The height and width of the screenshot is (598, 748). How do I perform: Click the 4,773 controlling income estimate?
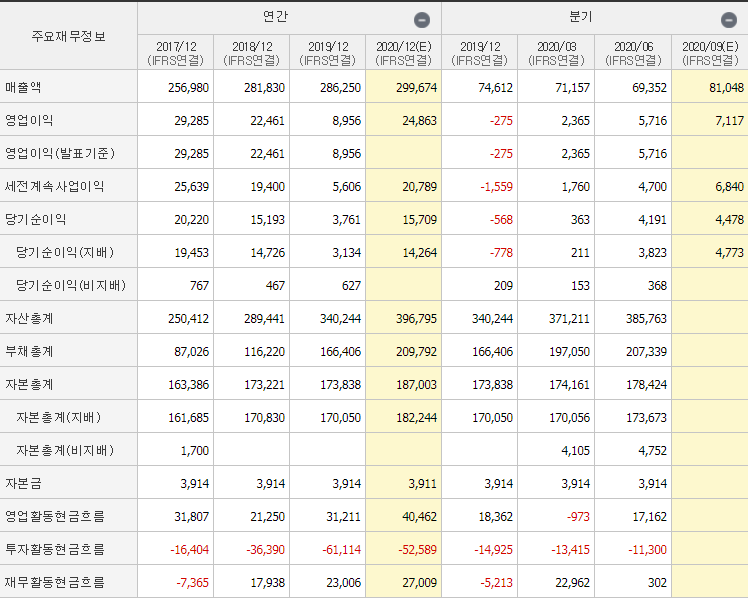tap(729, 252)
